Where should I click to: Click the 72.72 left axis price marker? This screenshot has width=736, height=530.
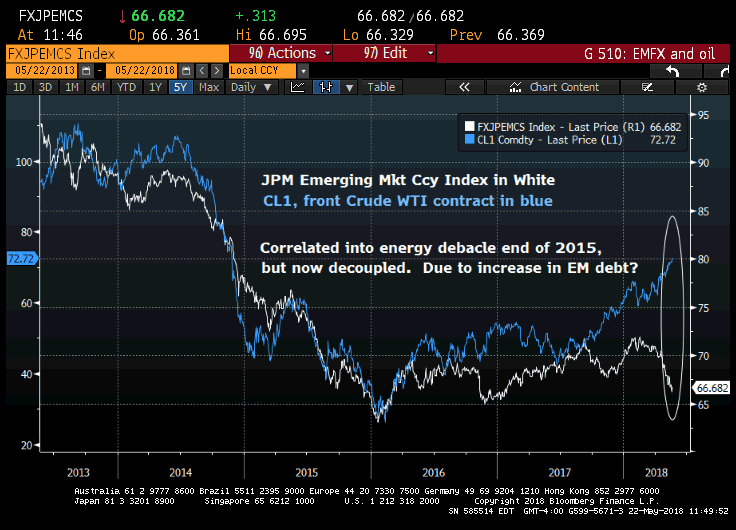(22, 258)
